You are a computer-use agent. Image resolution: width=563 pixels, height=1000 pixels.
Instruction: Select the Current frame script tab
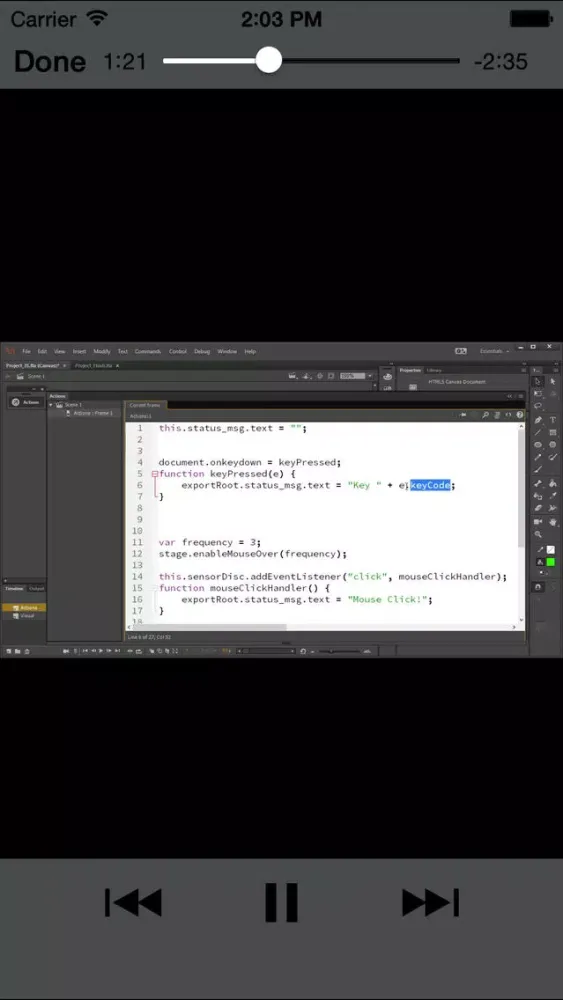[x=145, y=405]
